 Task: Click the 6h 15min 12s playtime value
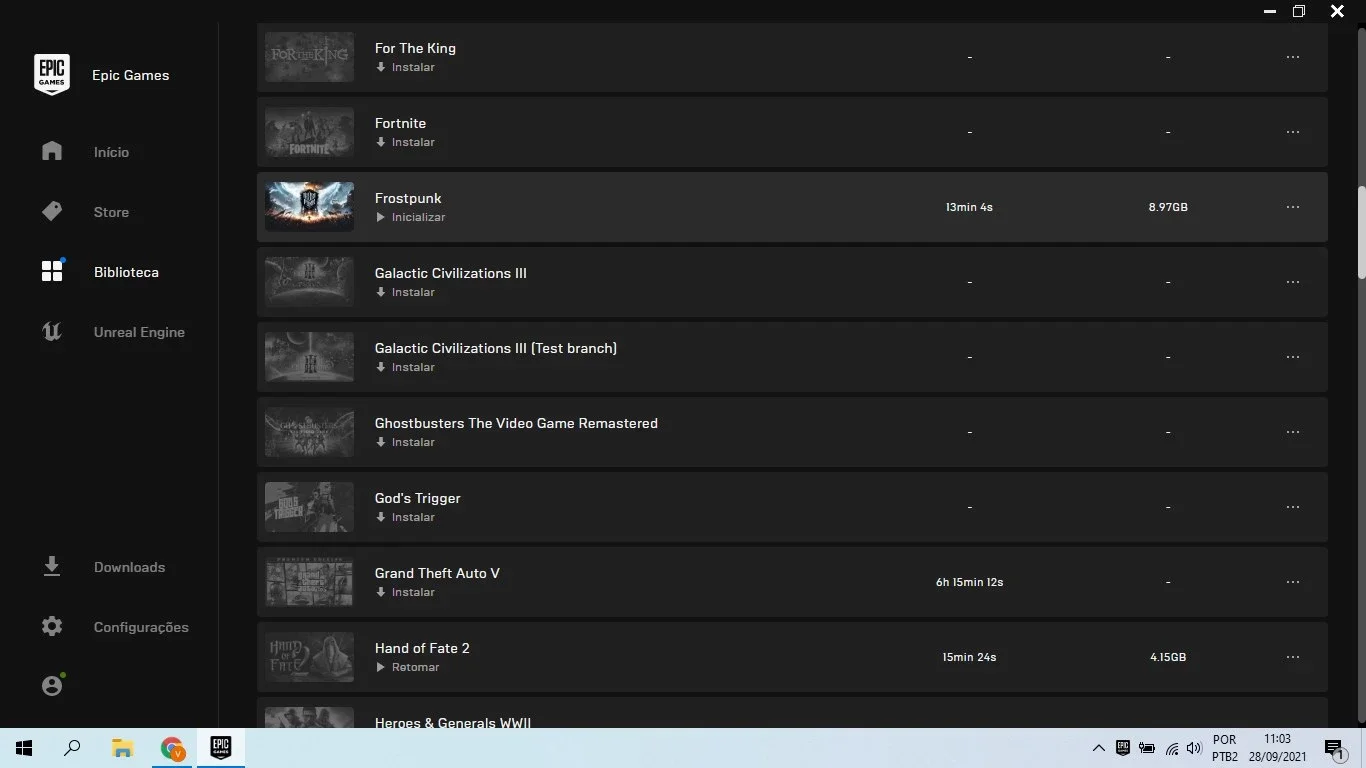point(969,582)
